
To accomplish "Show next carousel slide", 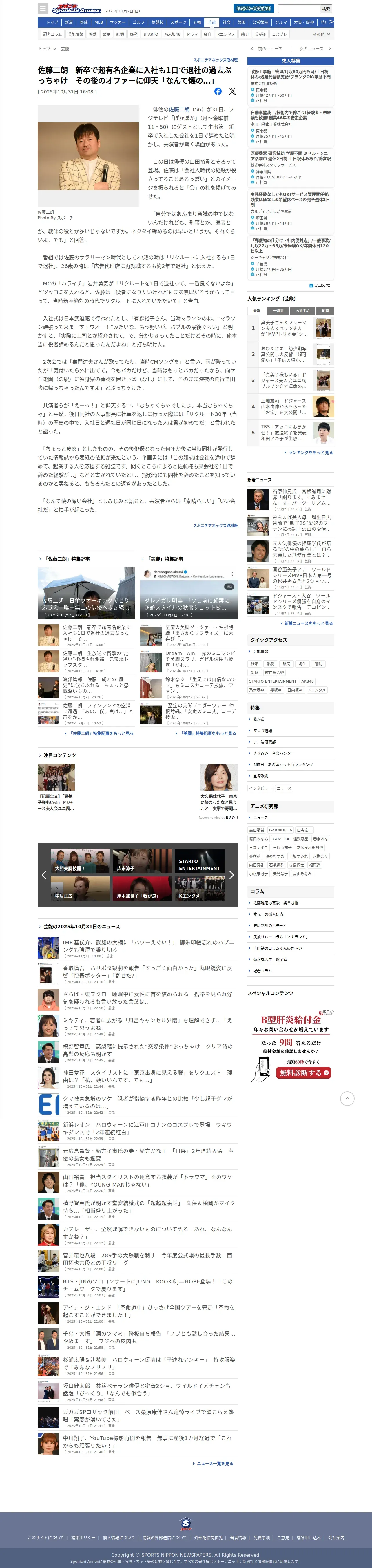I will (231, 875).
